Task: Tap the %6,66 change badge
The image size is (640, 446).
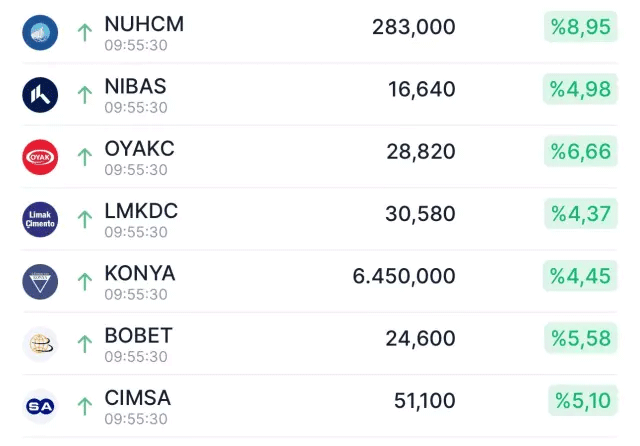Action: tap(580, 152)
